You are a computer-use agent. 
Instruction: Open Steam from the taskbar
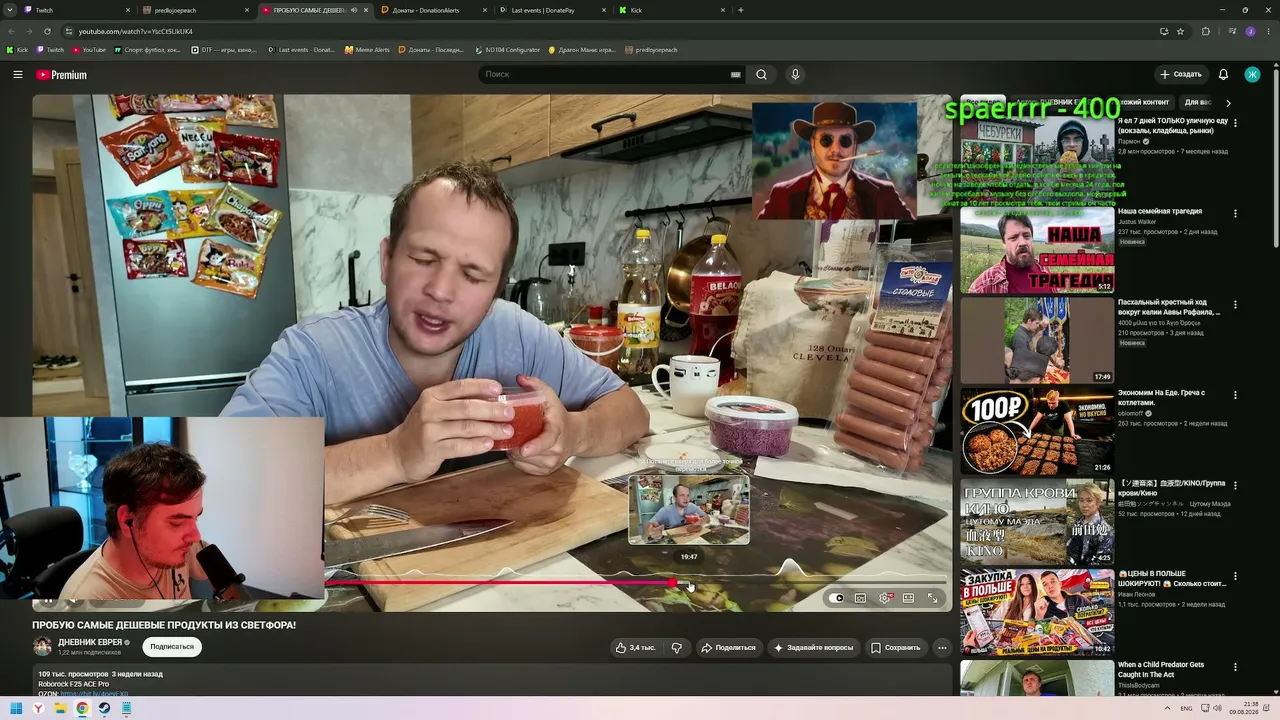coord(104,709)
